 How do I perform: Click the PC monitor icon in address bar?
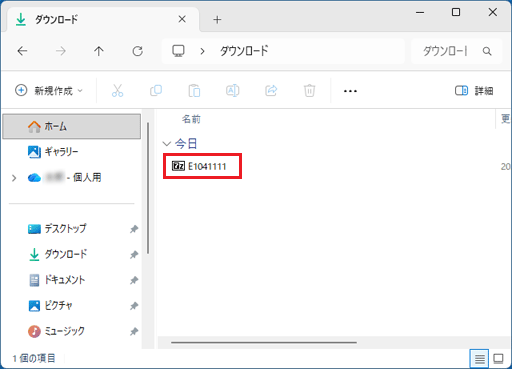tap(178, 51)
